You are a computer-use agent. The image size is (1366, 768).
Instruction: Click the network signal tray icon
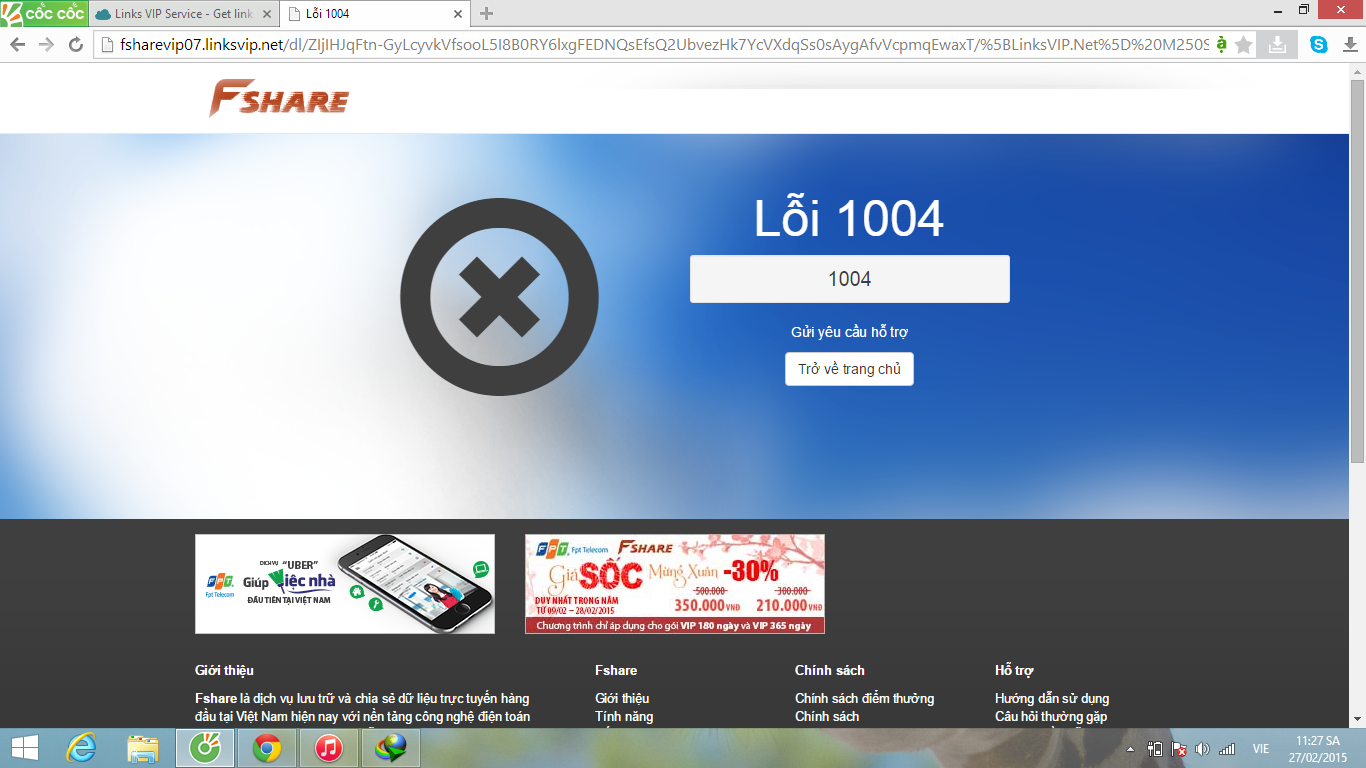[1227, 748]
